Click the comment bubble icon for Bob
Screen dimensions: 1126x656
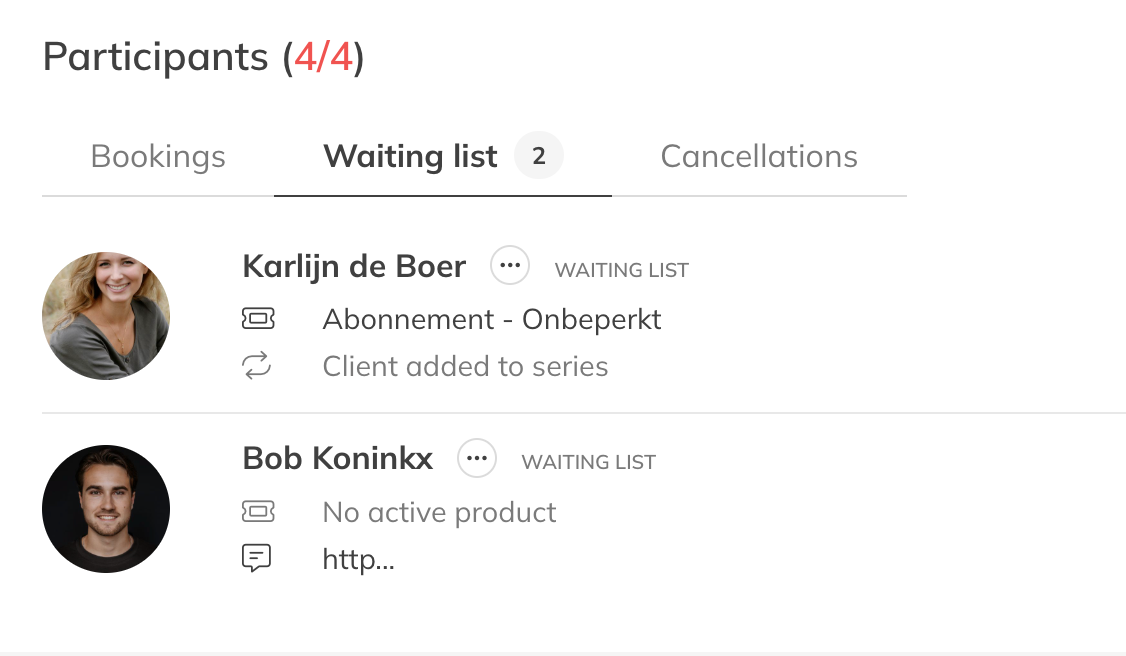257,558
